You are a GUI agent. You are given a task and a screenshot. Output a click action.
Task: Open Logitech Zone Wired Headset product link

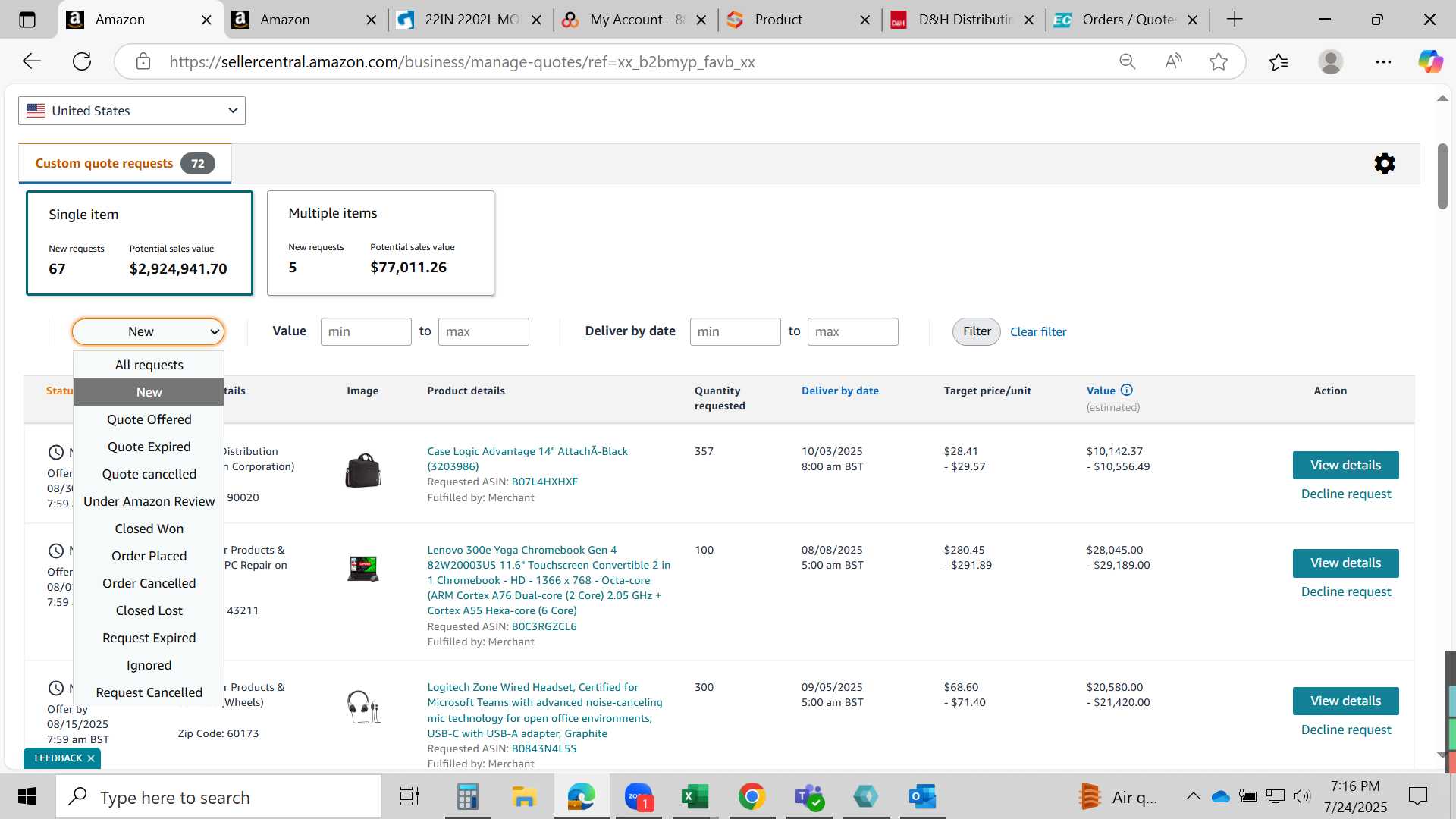544,710
